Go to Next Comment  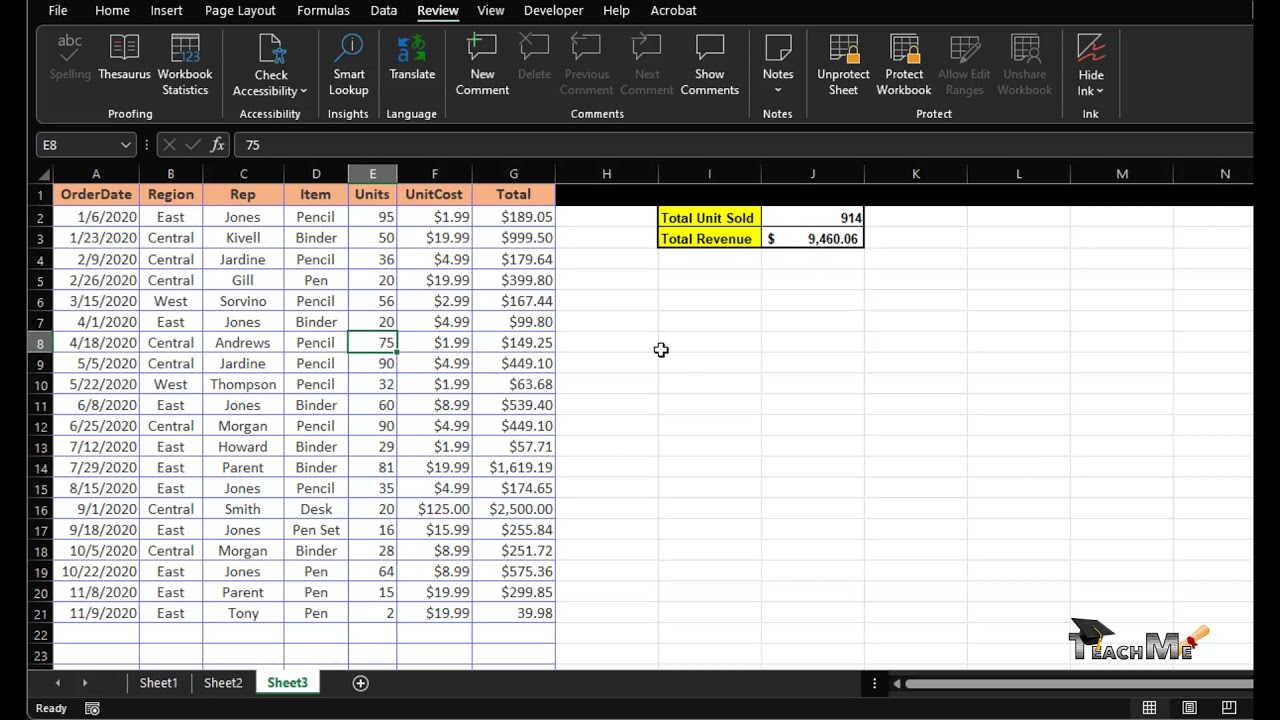tap(647, 65)
